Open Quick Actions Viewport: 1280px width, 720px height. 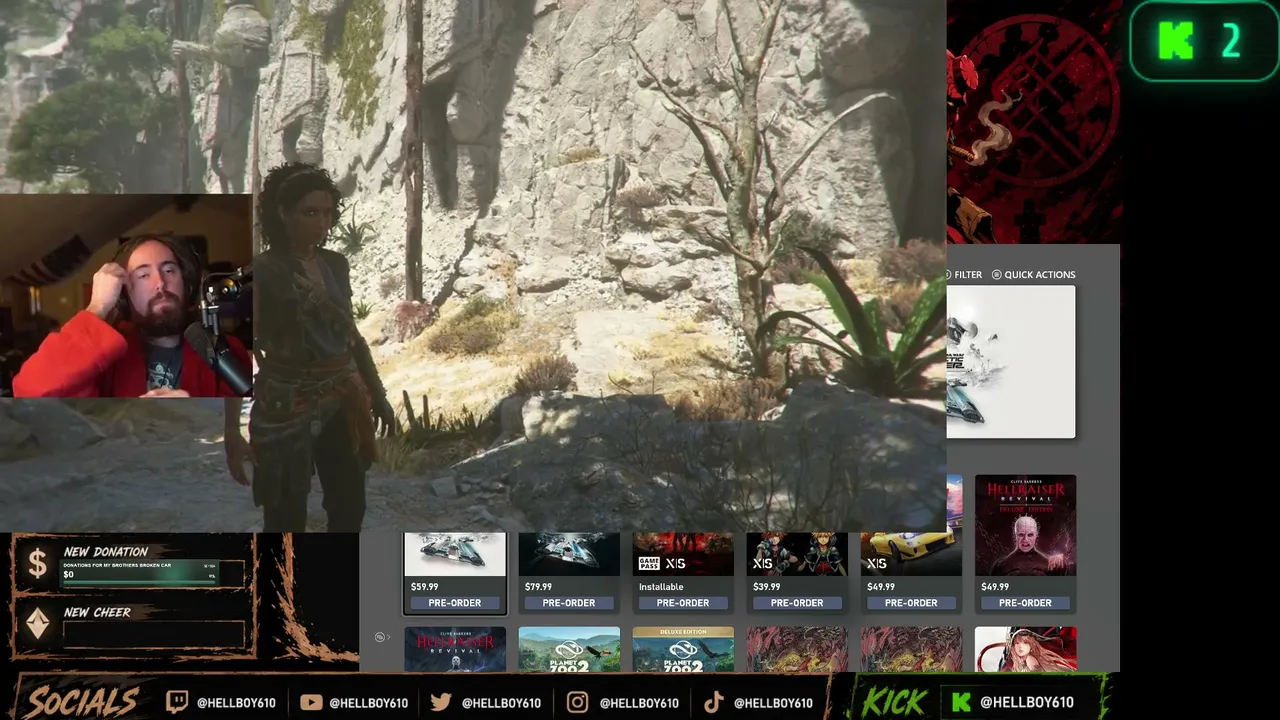click(1034, 274)
